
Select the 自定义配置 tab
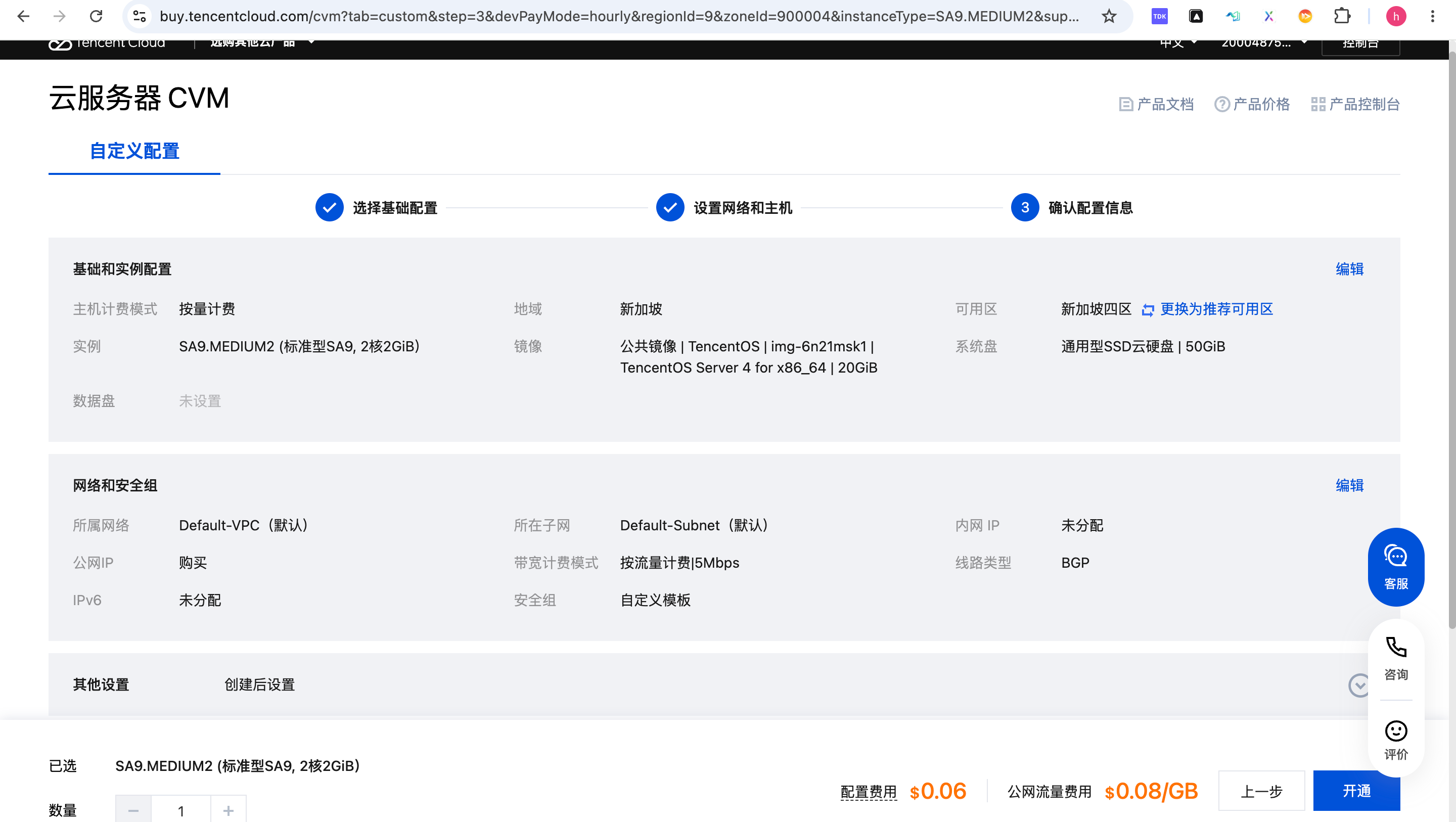134,151
